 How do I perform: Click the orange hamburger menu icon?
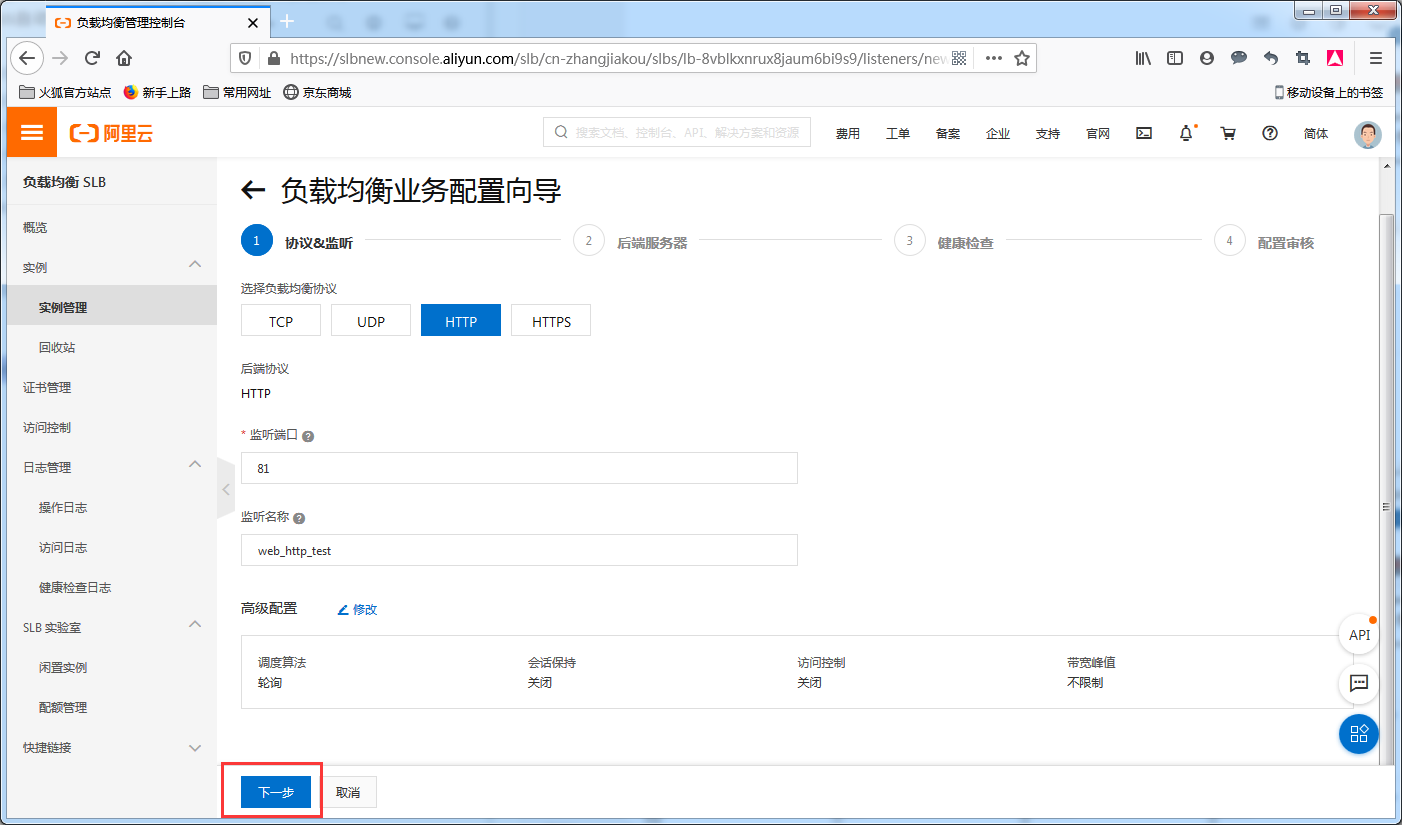coord(31,131)
